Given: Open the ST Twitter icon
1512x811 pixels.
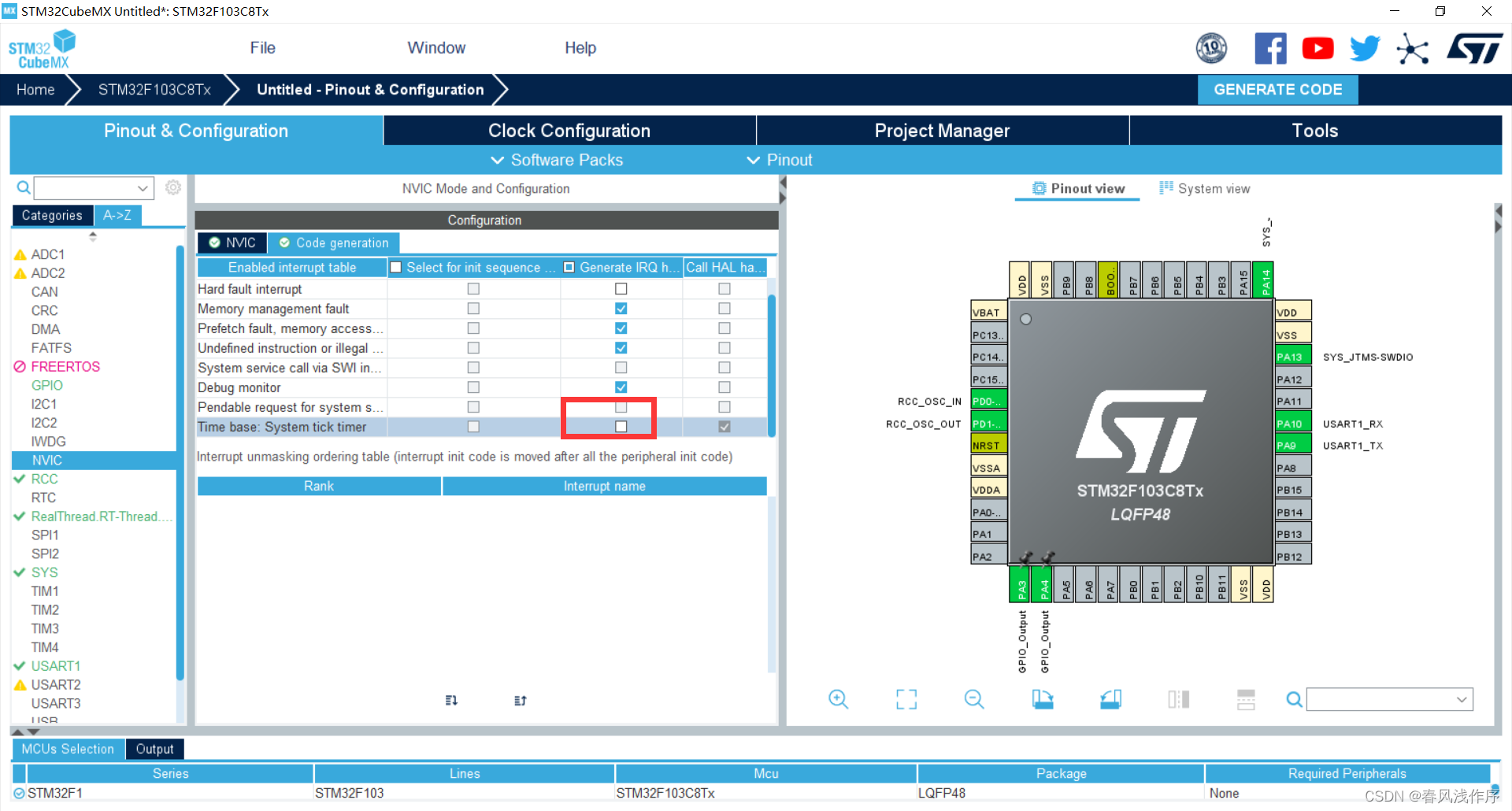Looking at the screenshot, I should 1365,49.
